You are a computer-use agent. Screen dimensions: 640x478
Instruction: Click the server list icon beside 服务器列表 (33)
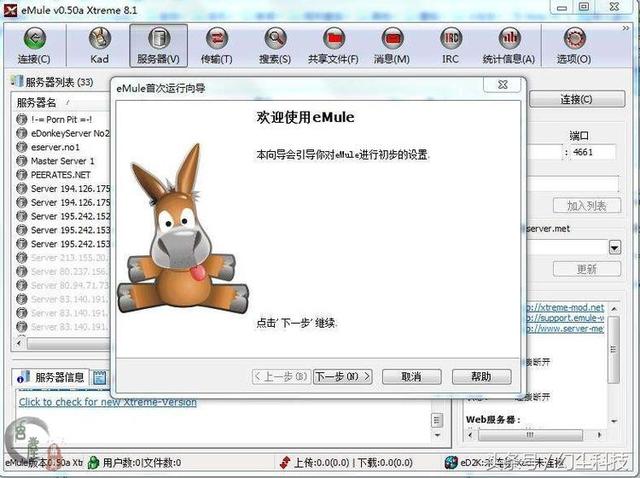tap(17, 81)
